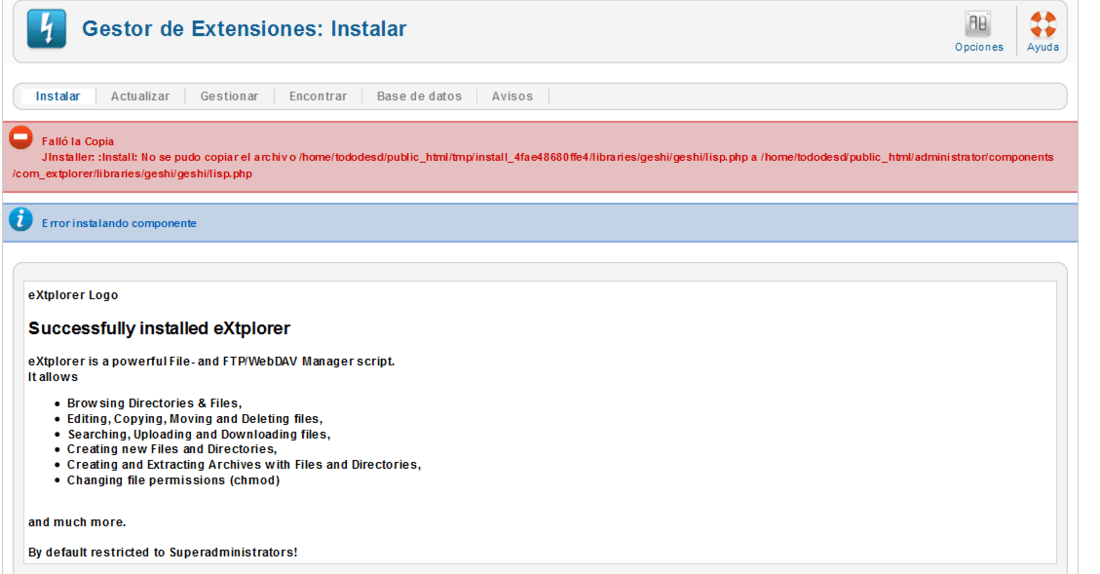Viewport: 1100px width, 574px height.
Task: Click the blue information icon
Action: [21, 220]
